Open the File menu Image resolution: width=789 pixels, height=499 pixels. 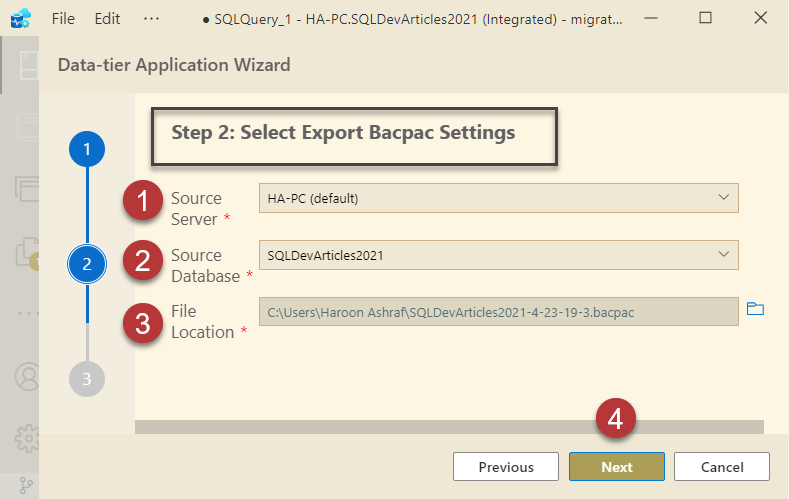pyautogui.click(x=63, y=19)
